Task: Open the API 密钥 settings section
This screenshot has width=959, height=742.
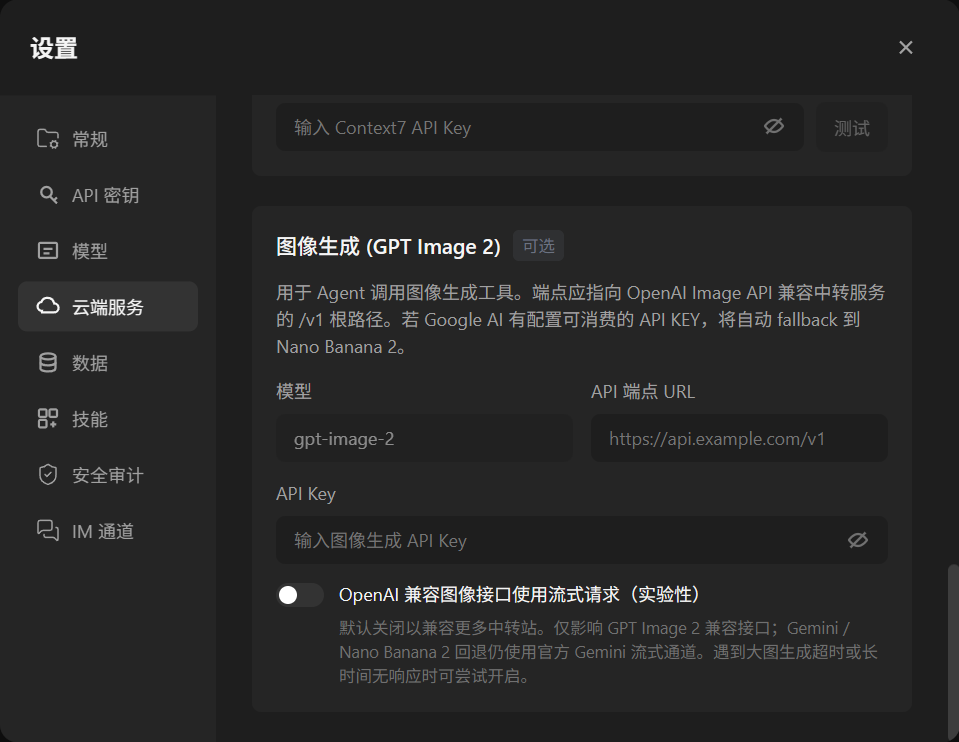Action: pyautogui.click(x=108, y=195)
